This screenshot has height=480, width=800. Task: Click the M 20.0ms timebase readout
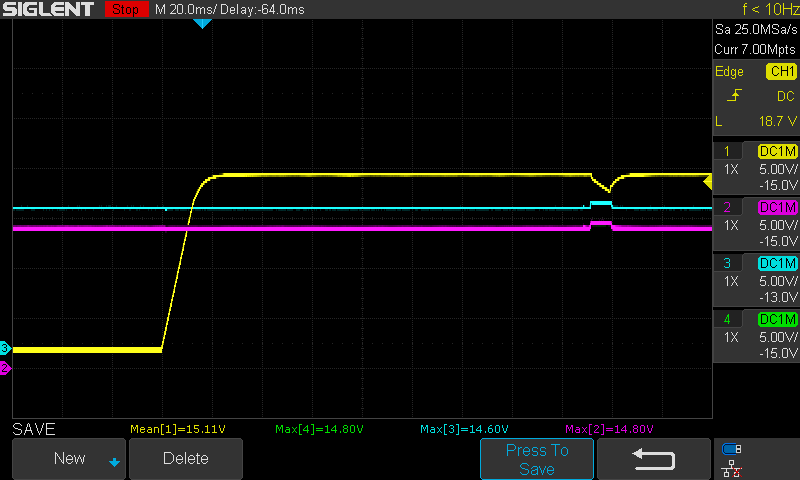point(186,10)
